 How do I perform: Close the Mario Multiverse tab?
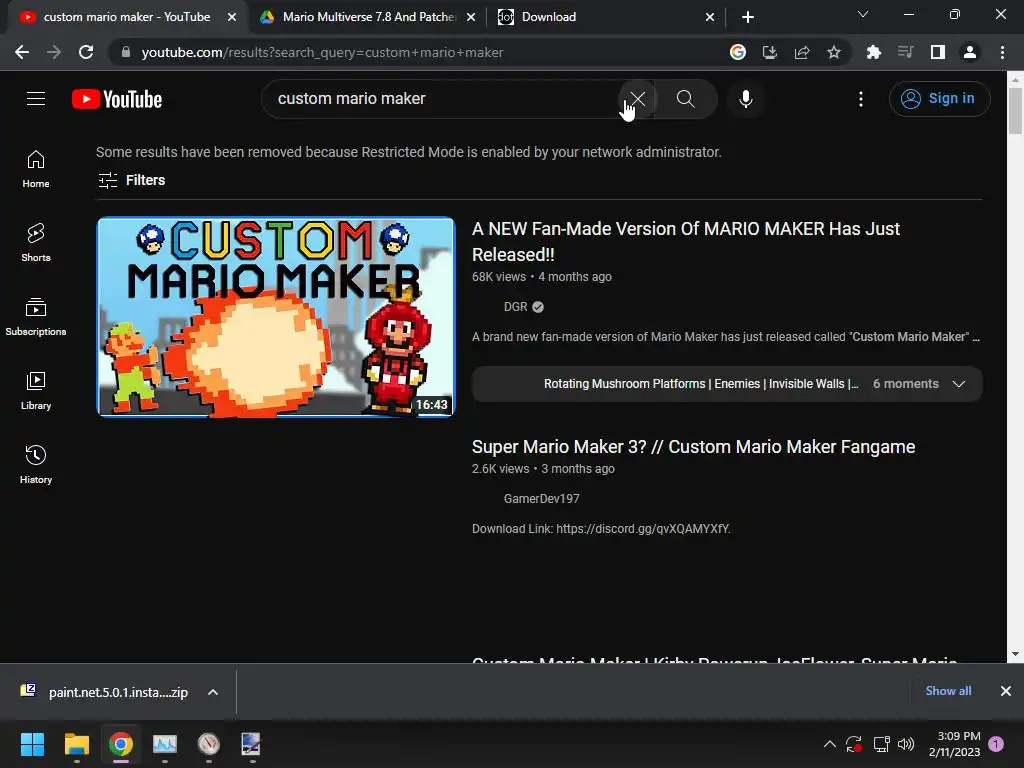tap(471, 18)
